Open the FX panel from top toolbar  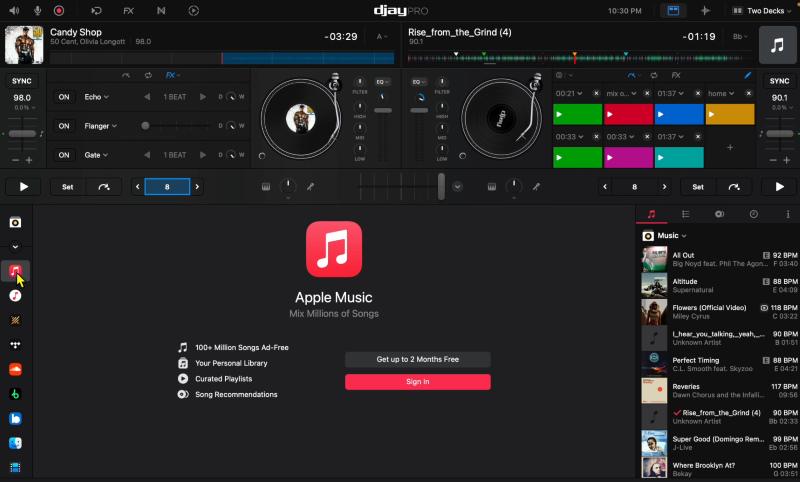click(128, 11)
